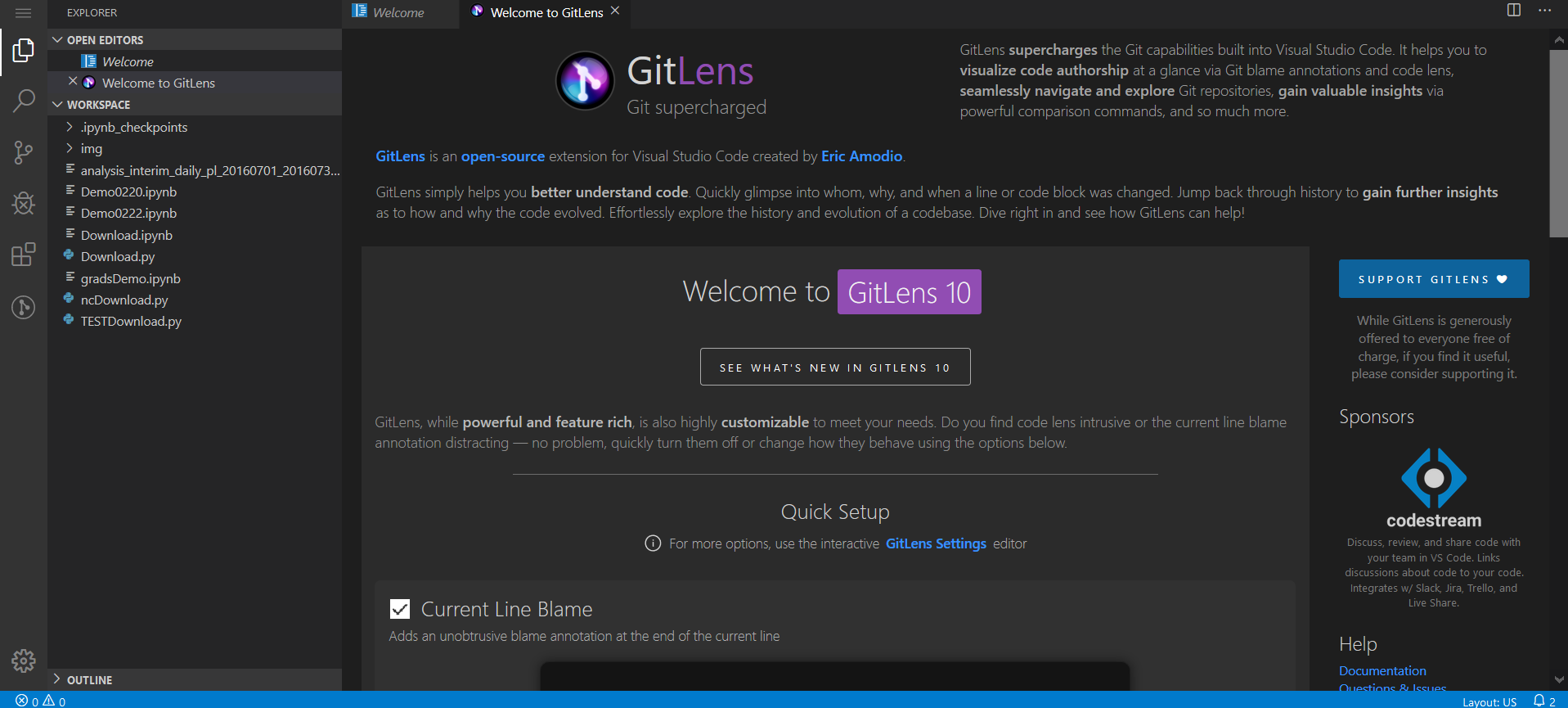The height and width of the screenshot is (708, 1568).
Task: Click the Git supercharged tagline
Action: coord(696,107)
